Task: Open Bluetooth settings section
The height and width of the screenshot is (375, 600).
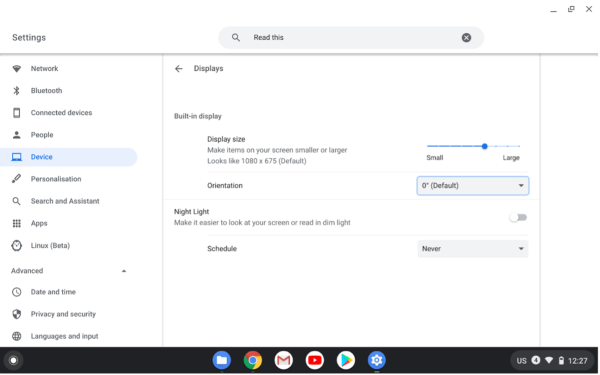Action: 46,91
